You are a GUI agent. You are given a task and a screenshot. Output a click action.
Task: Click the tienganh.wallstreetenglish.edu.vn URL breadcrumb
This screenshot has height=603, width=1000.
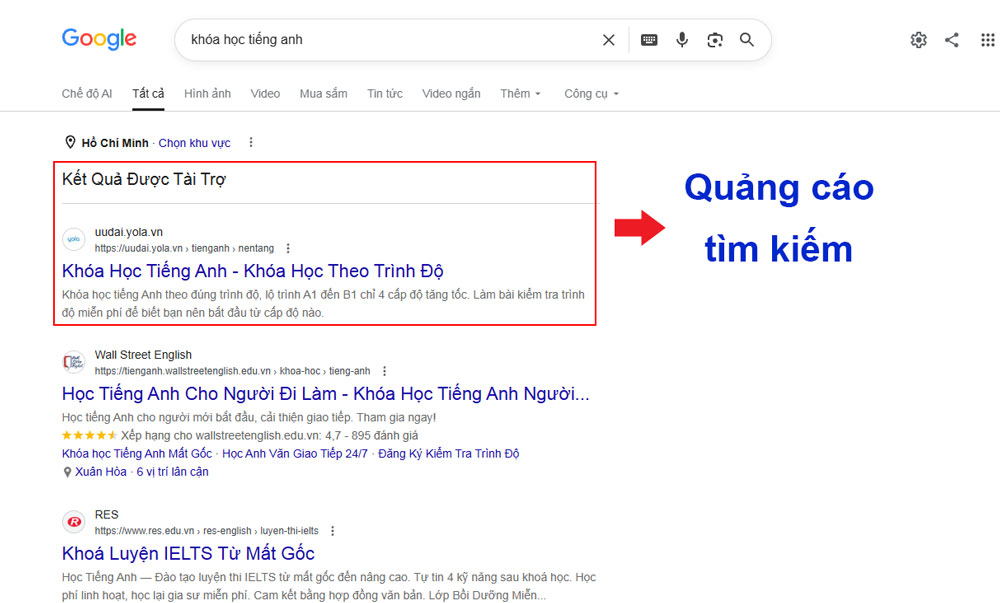point(232,371)
